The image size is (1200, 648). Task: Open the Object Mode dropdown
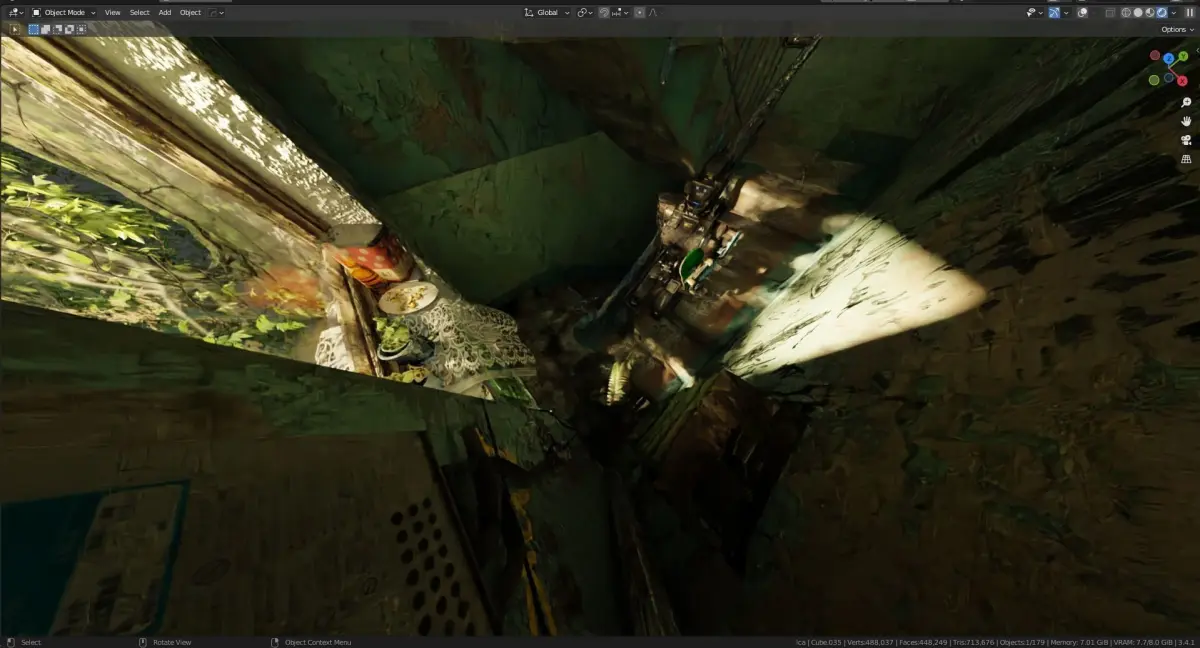click(x=63, y=13)
